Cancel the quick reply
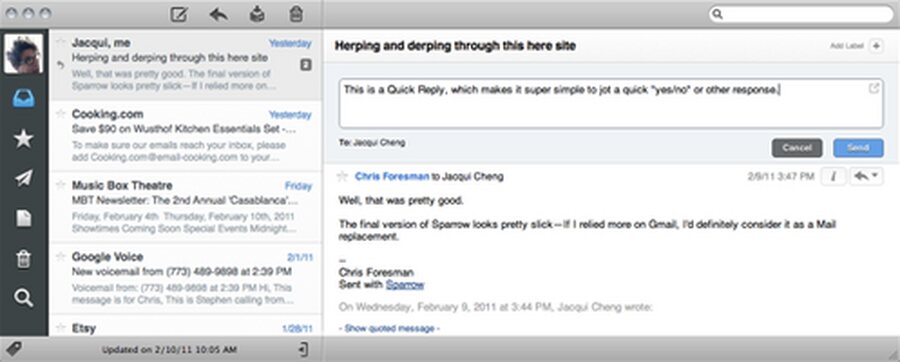Viewport: 900px width, 362px height. click(797, 148)
